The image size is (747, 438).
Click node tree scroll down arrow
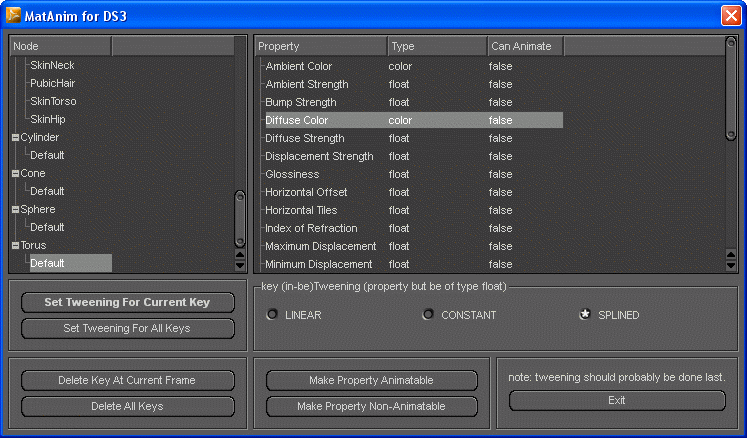click(240, 265)
